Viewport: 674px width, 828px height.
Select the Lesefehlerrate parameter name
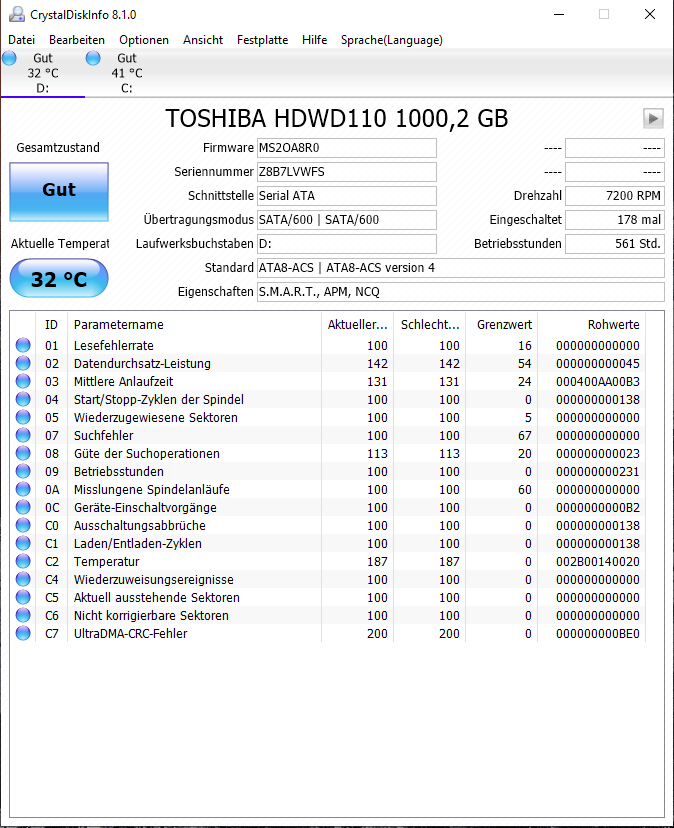pyautogui.click(x=114, y=345)
